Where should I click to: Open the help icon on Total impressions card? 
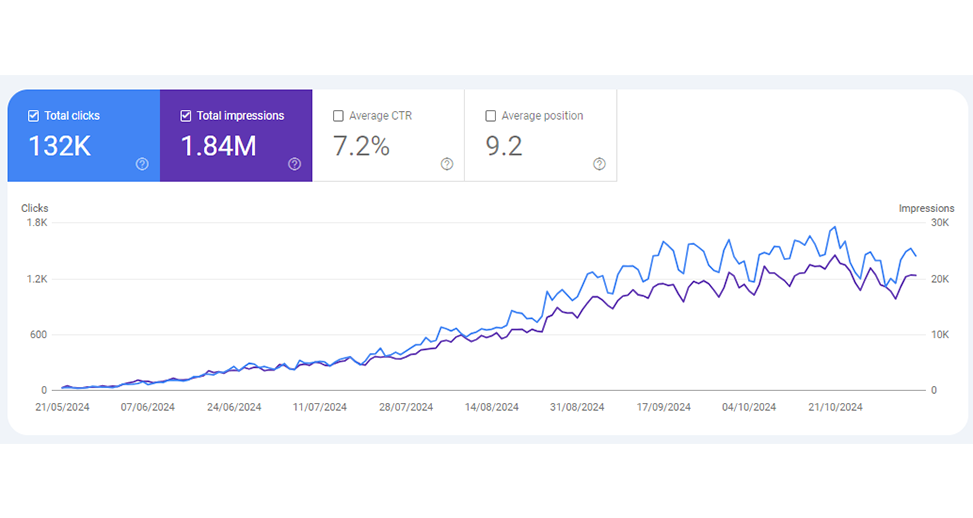294,164
